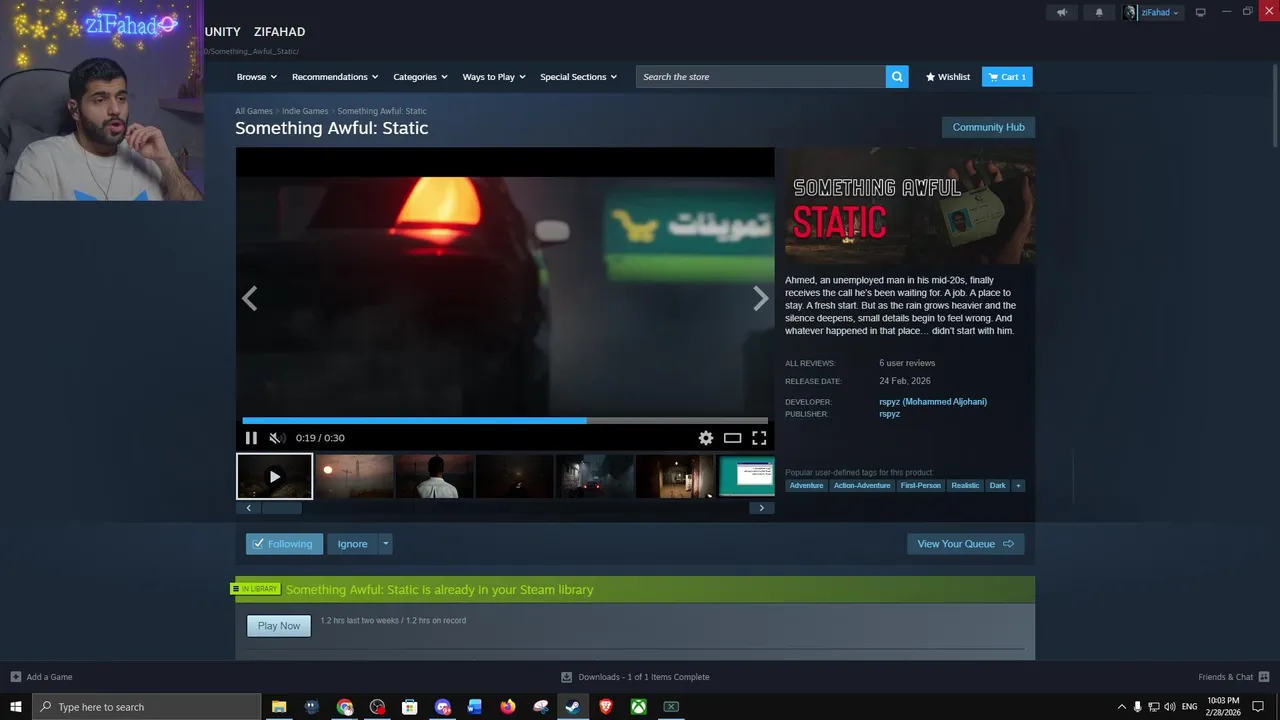Click the thumbnail strip scrollbar handle
The height and width of the screenshot is (720, 1280).
tap(281, 508)
